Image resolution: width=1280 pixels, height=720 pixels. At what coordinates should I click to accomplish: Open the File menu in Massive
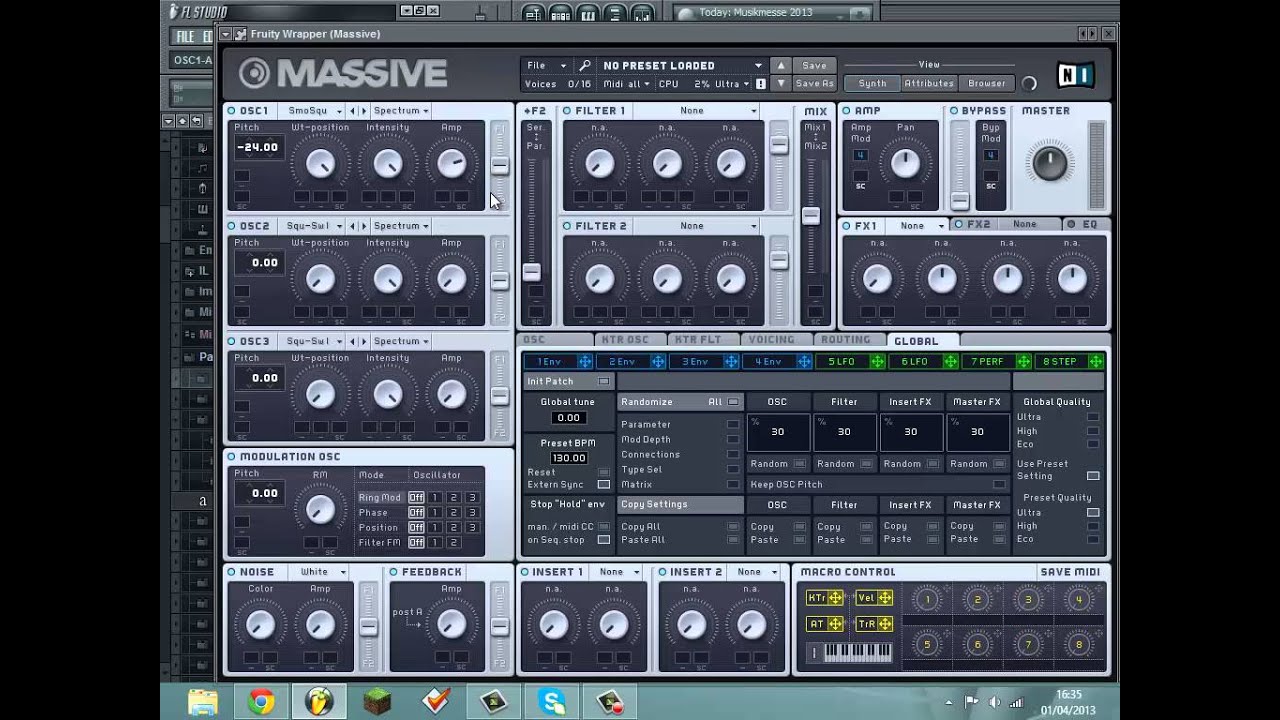click(546, 65)
